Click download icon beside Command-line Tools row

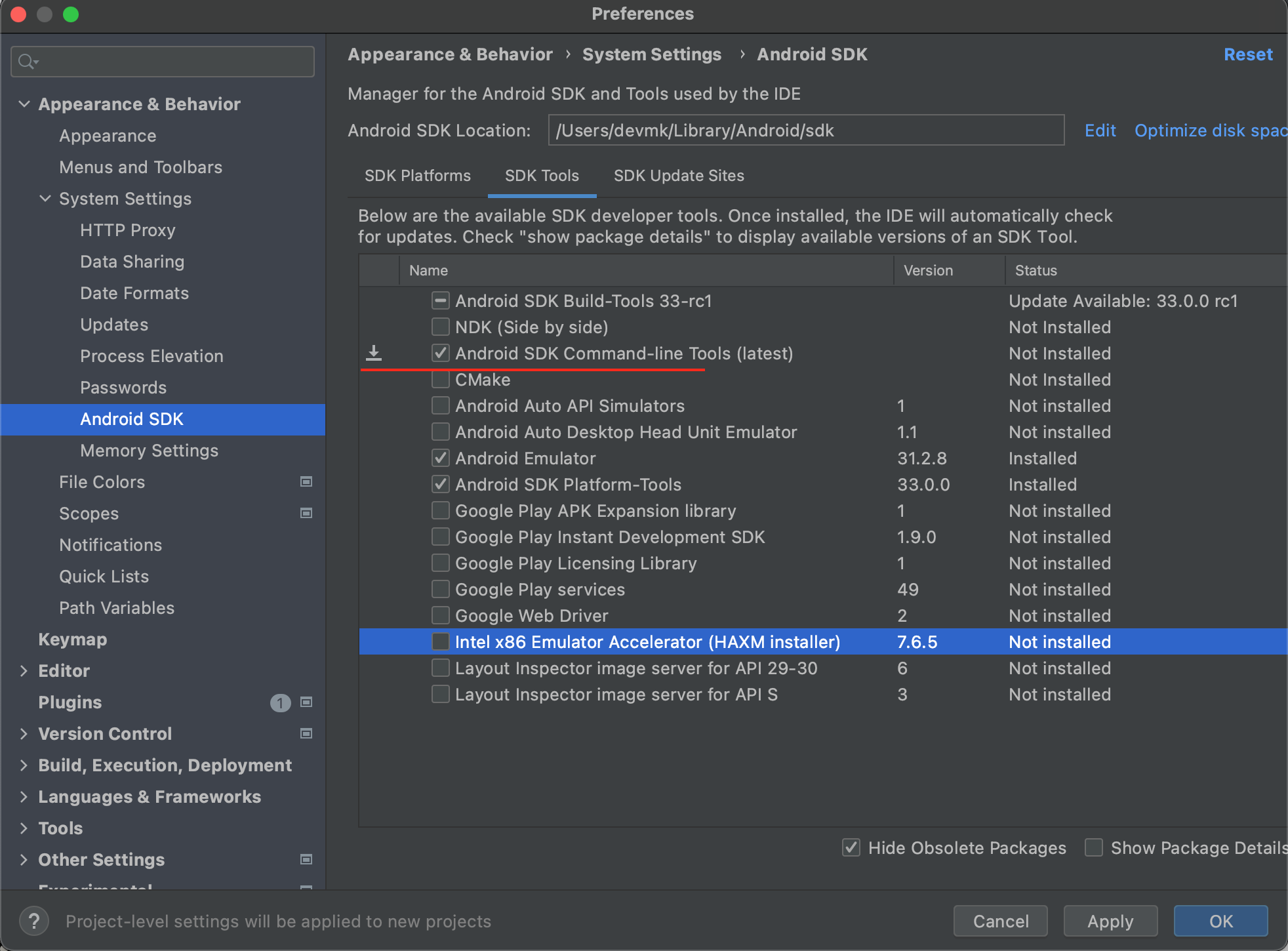point(374,353)
